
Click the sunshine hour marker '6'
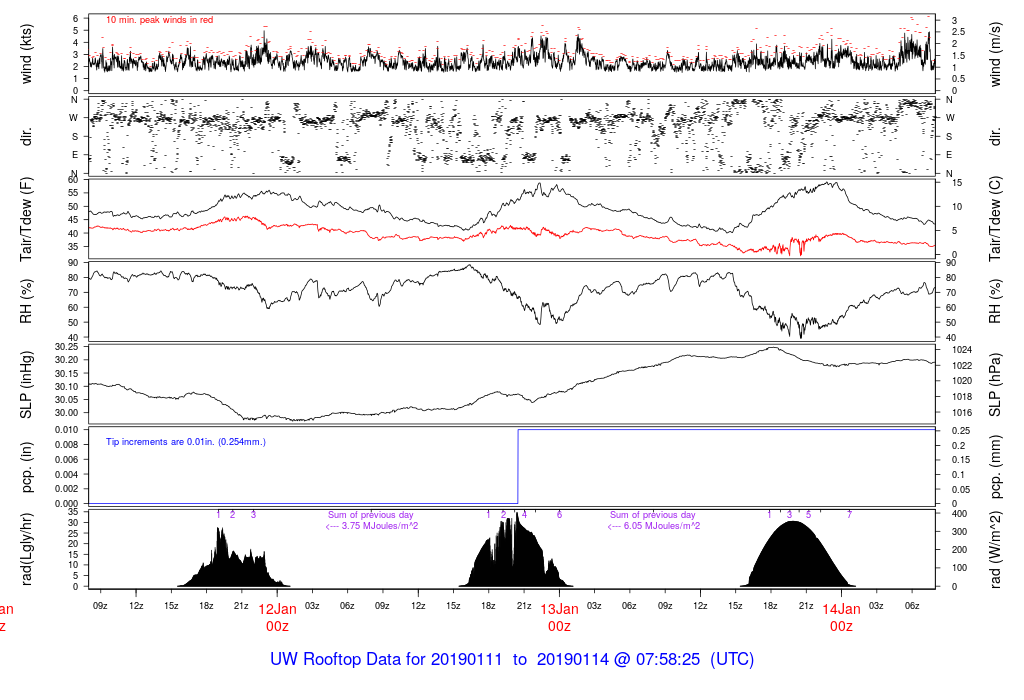click(x=559, y=515)
